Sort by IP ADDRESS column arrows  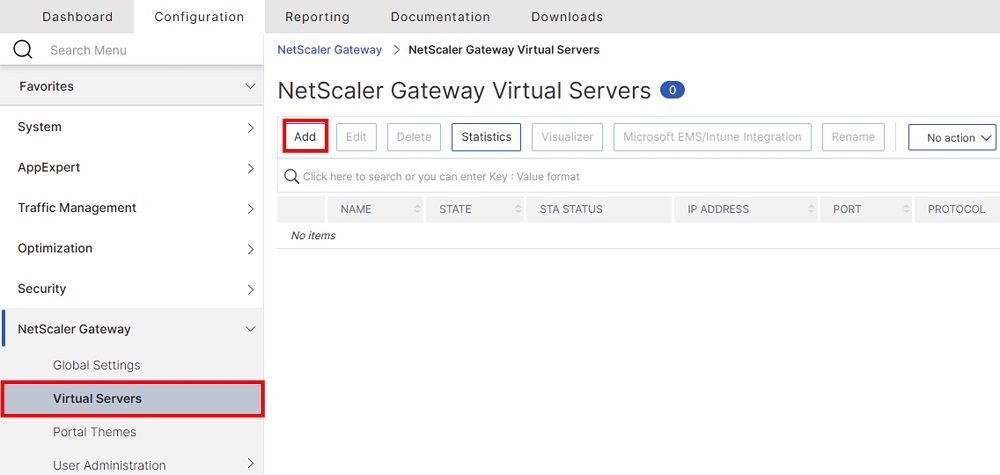pyautogui.click(x=811, y=209)
